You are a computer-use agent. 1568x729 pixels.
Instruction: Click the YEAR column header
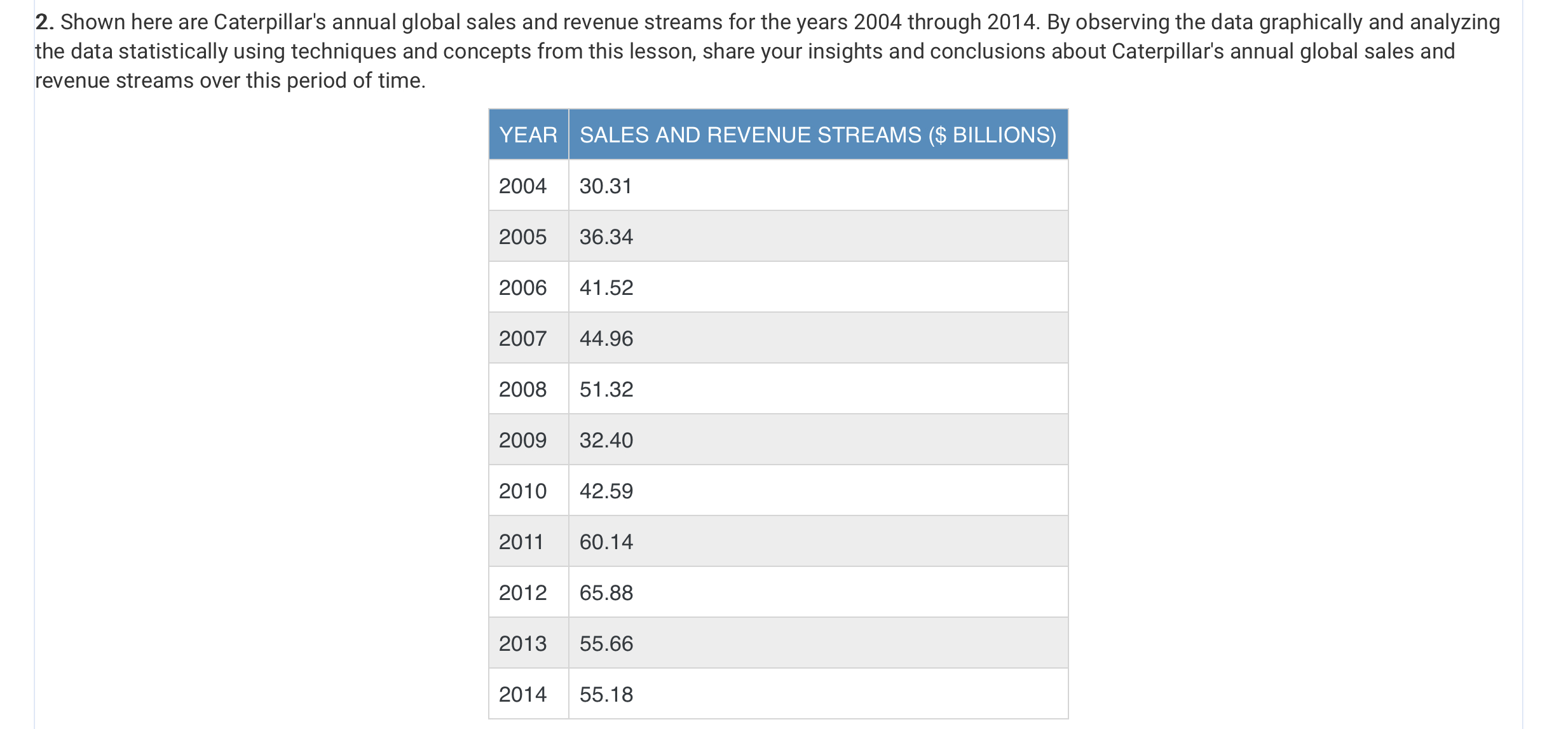528,134
